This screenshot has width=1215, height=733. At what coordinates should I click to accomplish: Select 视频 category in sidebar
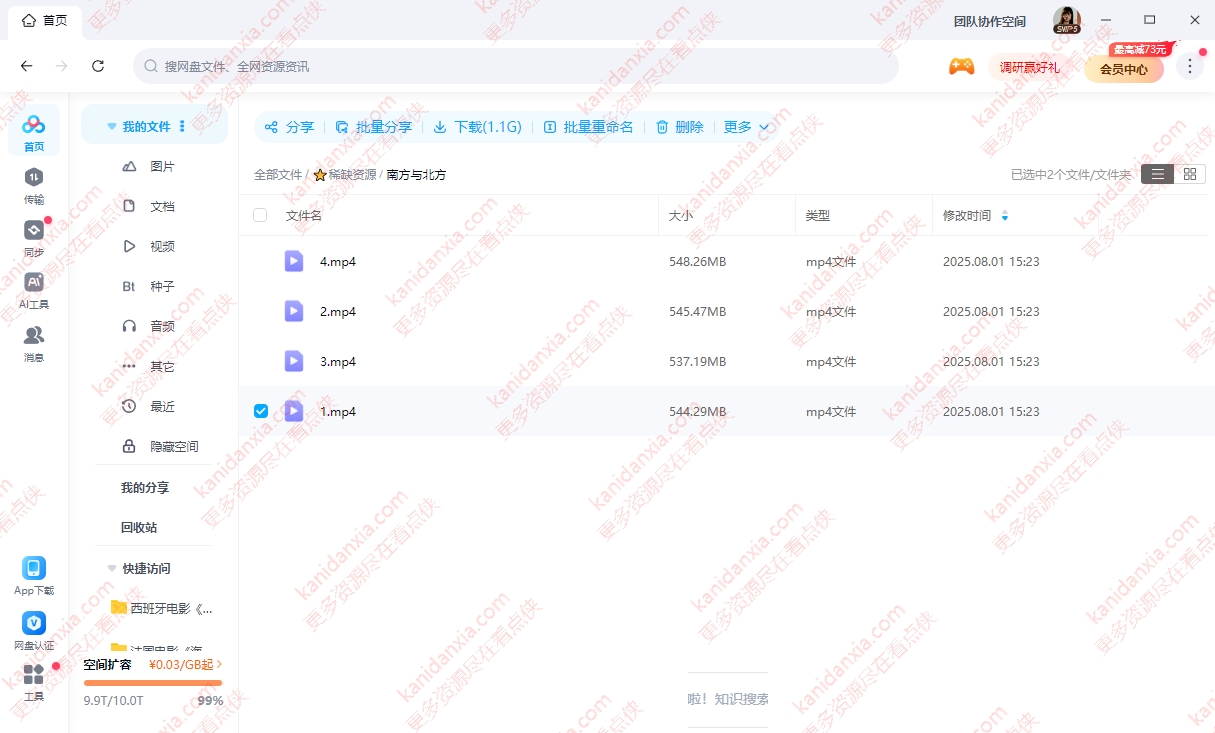click(x=162, y=246)
